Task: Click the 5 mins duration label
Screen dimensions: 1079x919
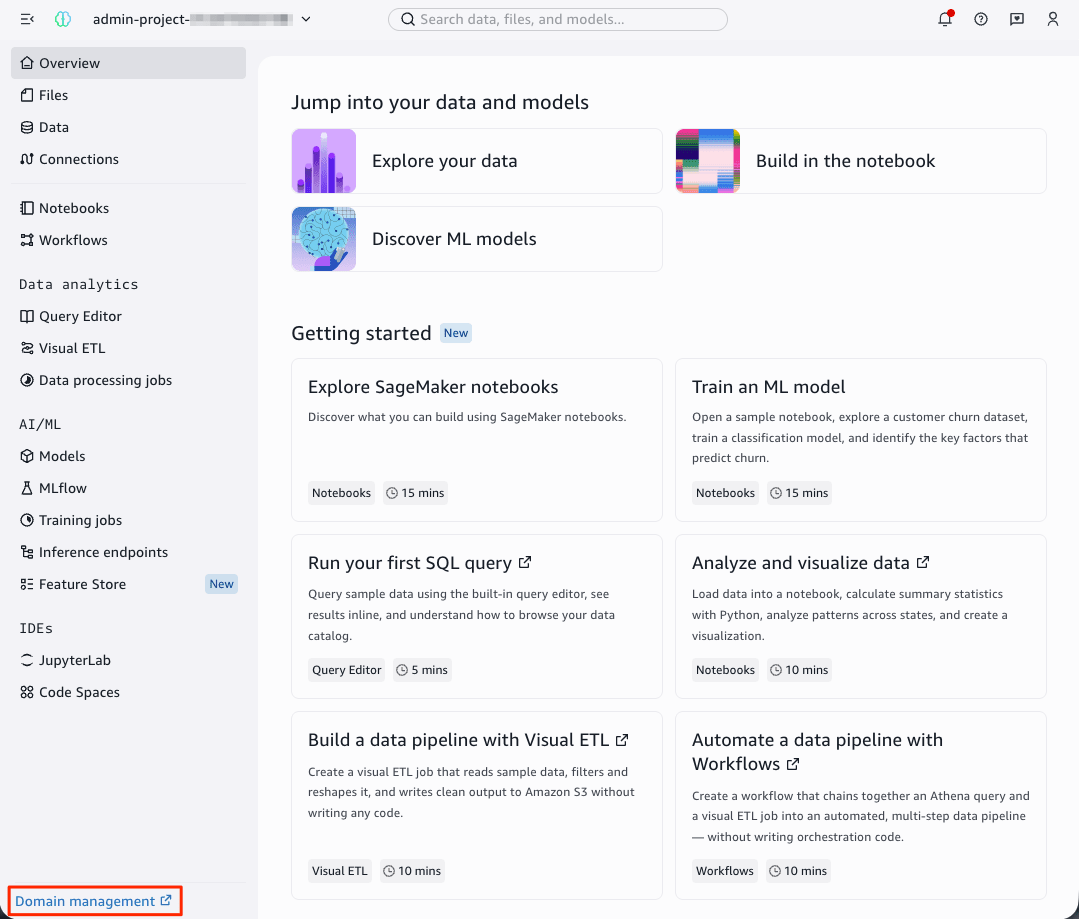Action: pos(423,670)
